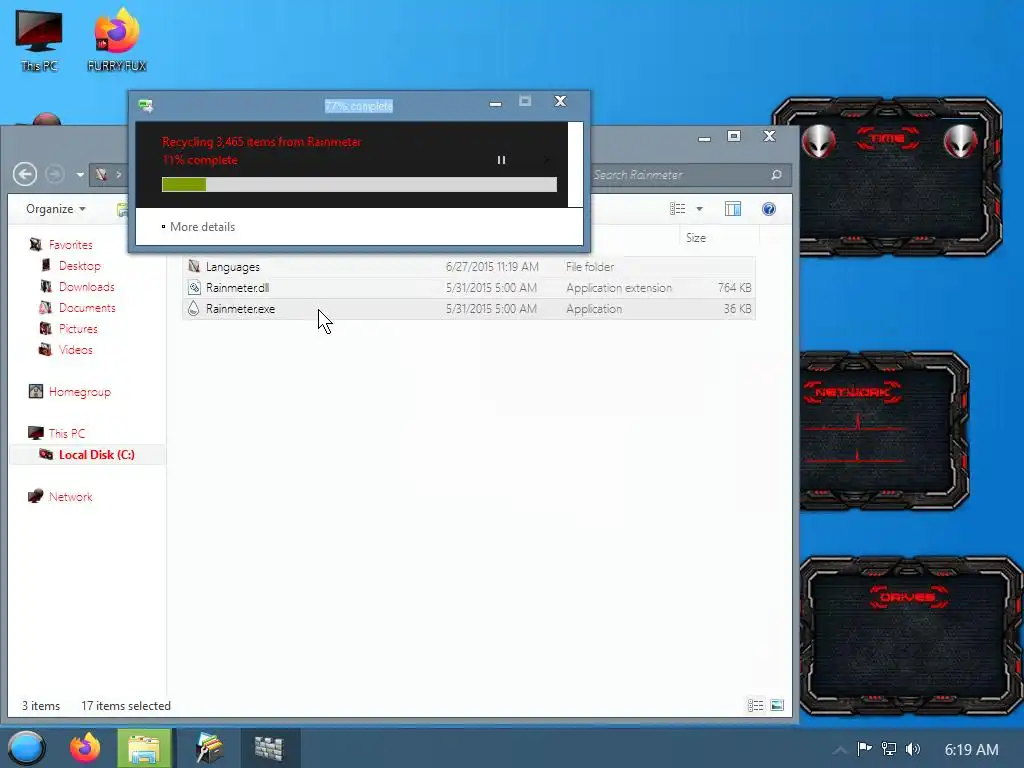Open the archive tool taskbar icon

[x=209, y=748]
